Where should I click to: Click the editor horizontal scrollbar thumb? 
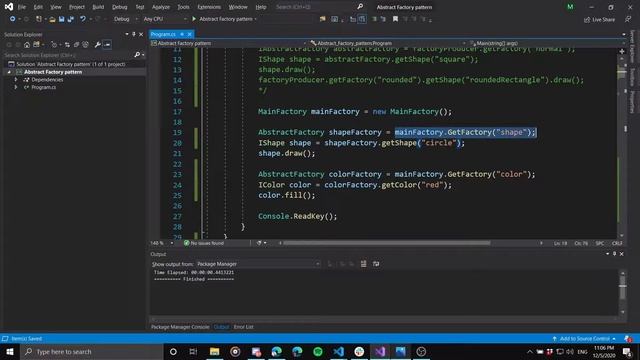click(387, 243)
